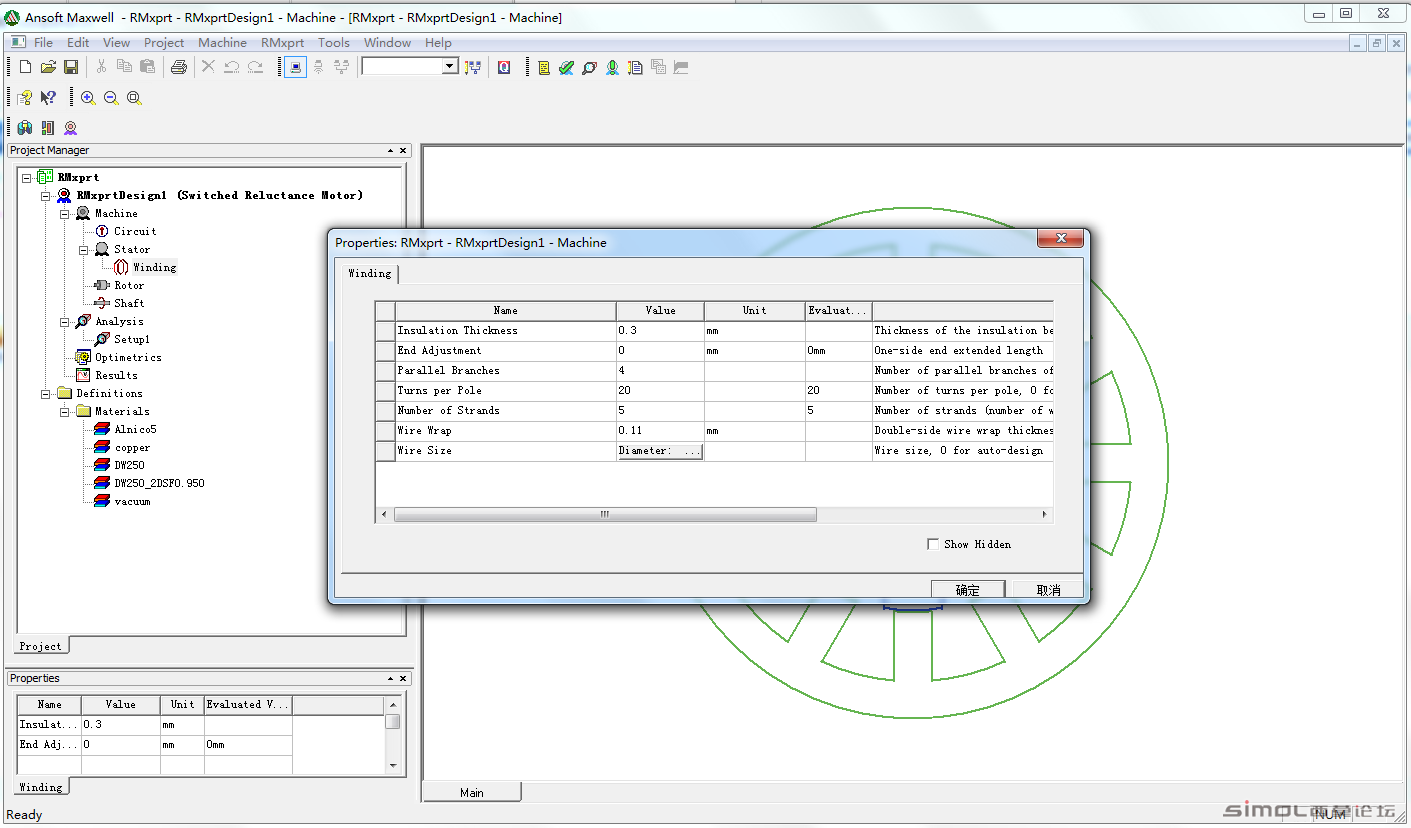Collapse the Definitions folder node
Screen dimensions: 1411x828
46,393
